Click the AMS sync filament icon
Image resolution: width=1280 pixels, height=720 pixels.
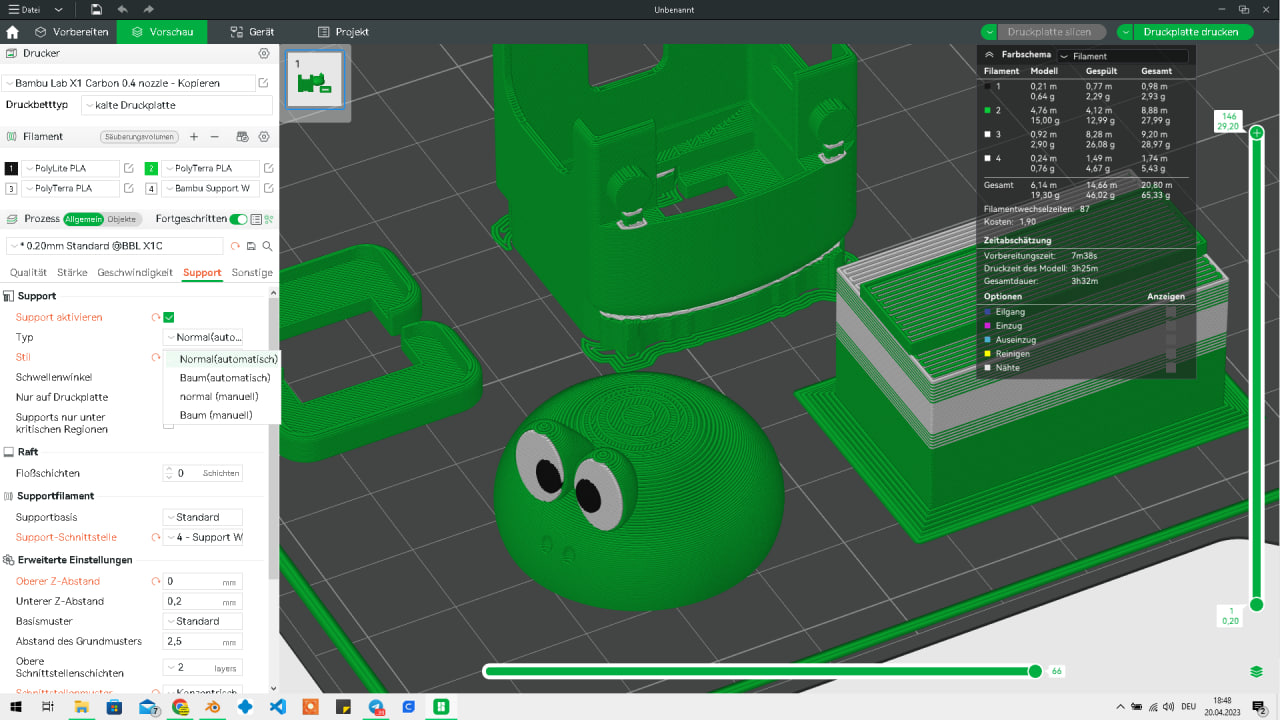coord(242,136)
